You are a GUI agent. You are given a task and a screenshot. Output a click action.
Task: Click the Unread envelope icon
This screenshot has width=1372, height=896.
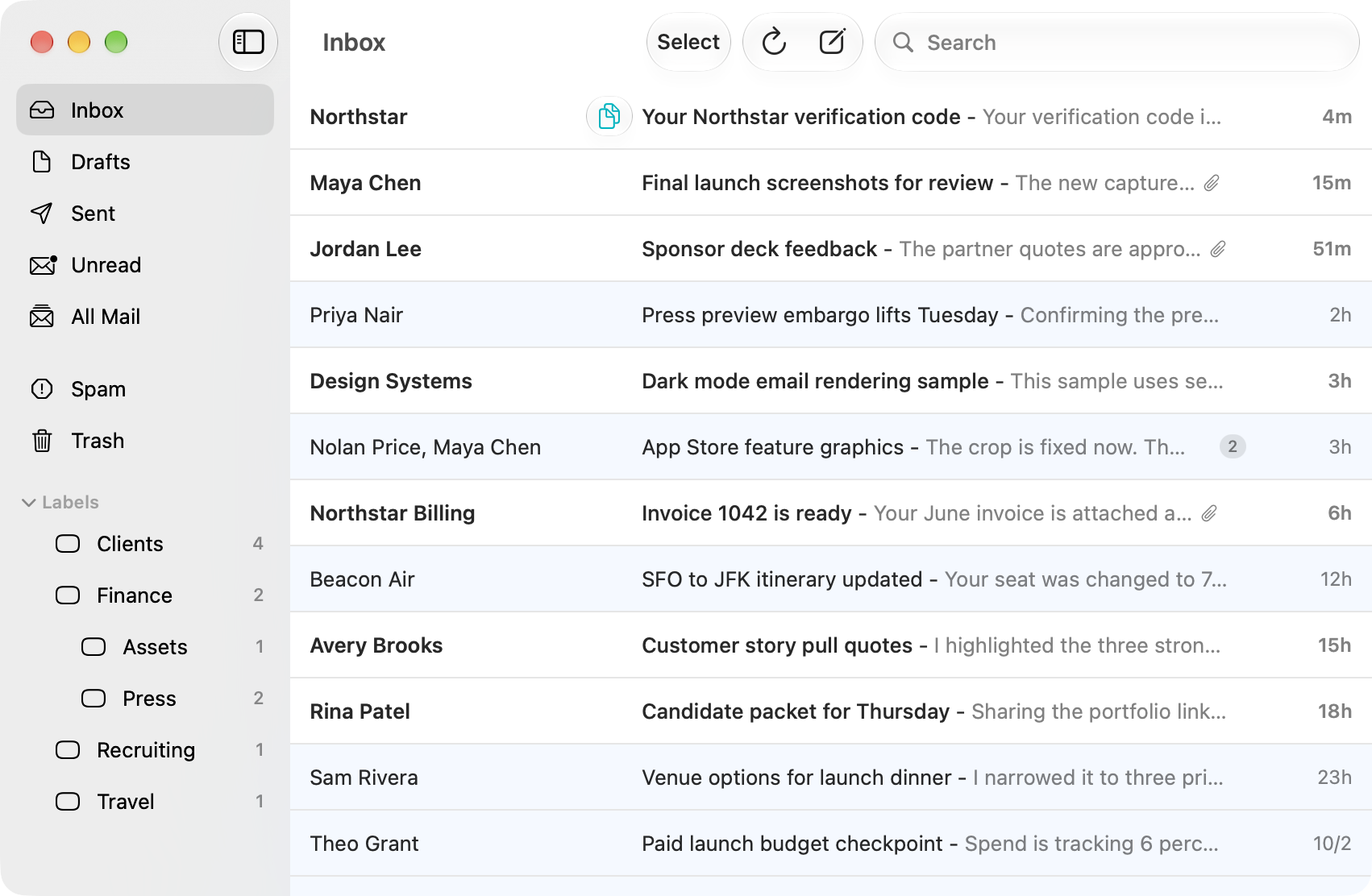click(x=43, y=265)
